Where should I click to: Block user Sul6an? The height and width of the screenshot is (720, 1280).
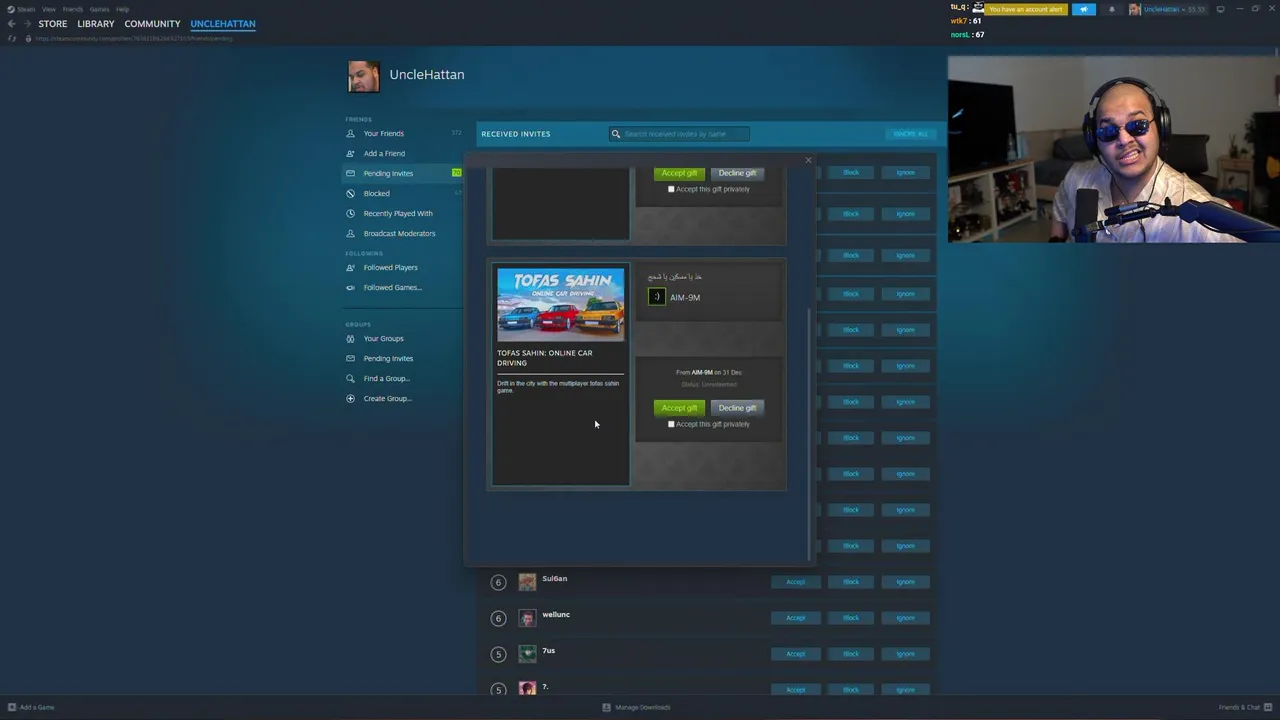[851, 582]
